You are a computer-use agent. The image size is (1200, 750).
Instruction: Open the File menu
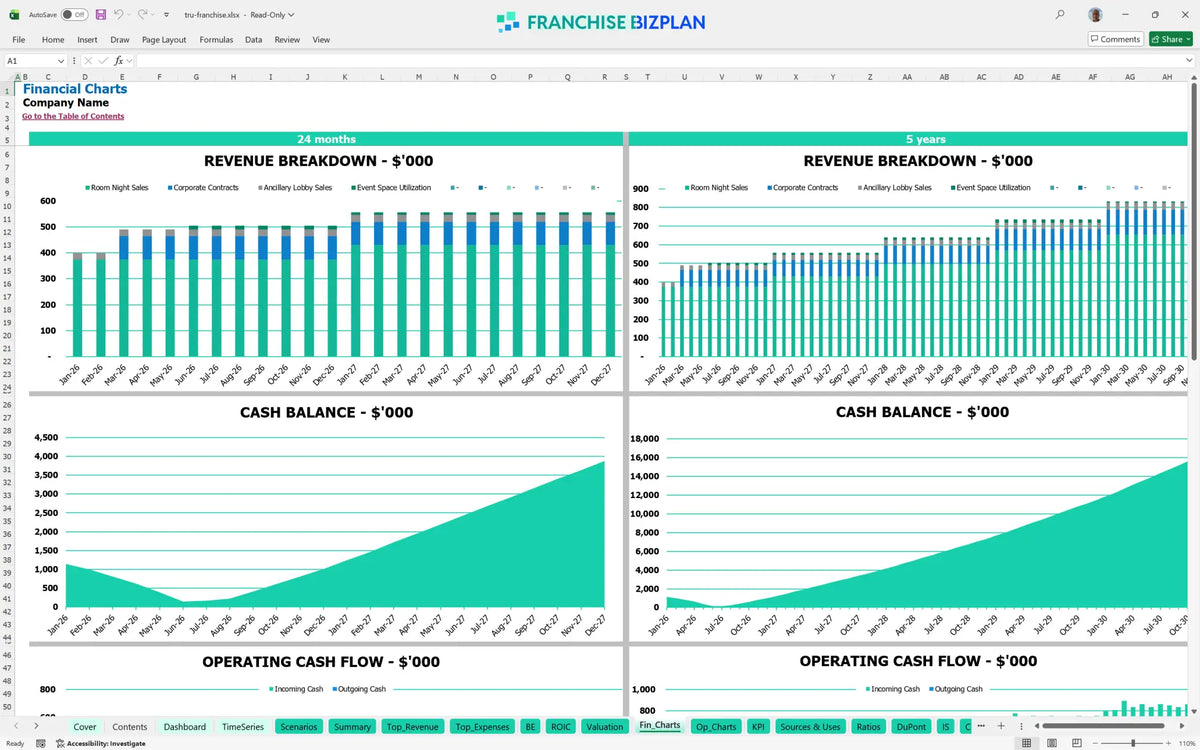coord(18,40)
